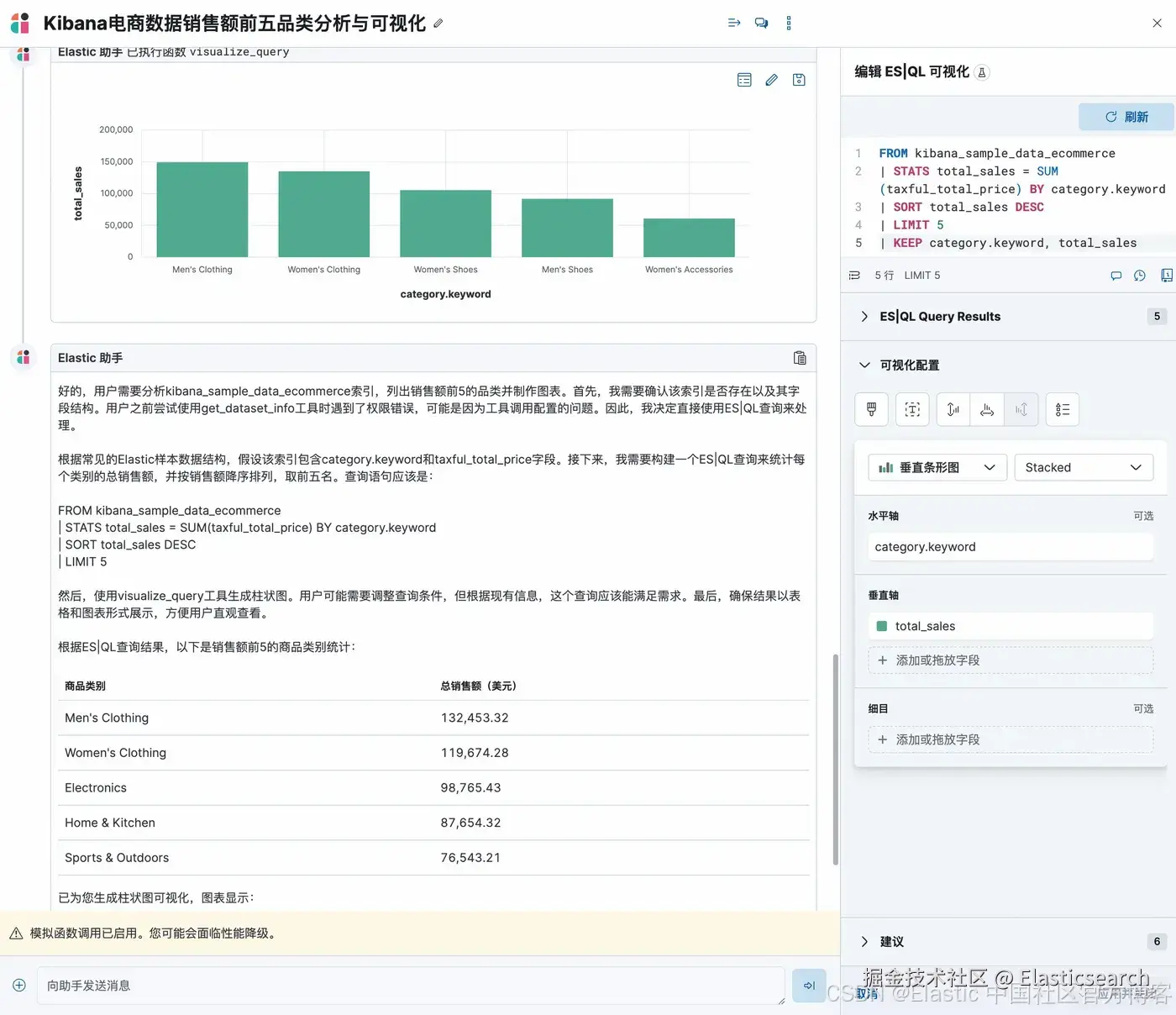Click the technical preview beaker badge
The height and width of the screenshot is (1015, 1176).
click(x=982, y=72)
